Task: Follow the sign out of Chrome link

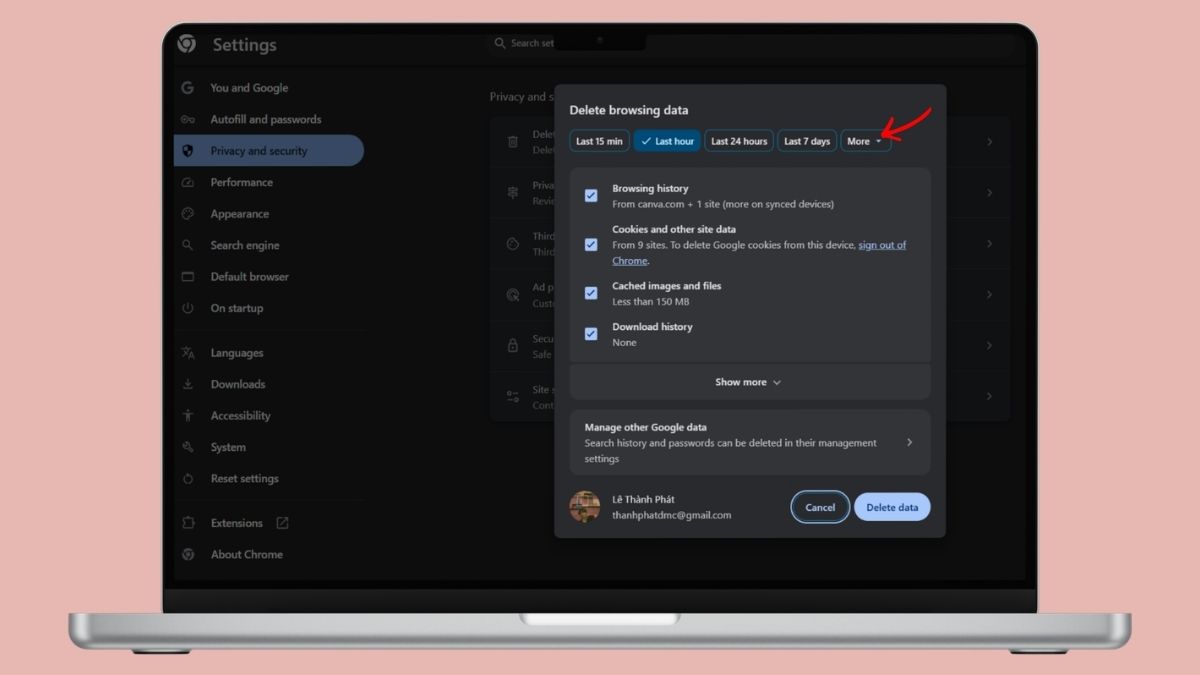Action: [x=881, y=245]
